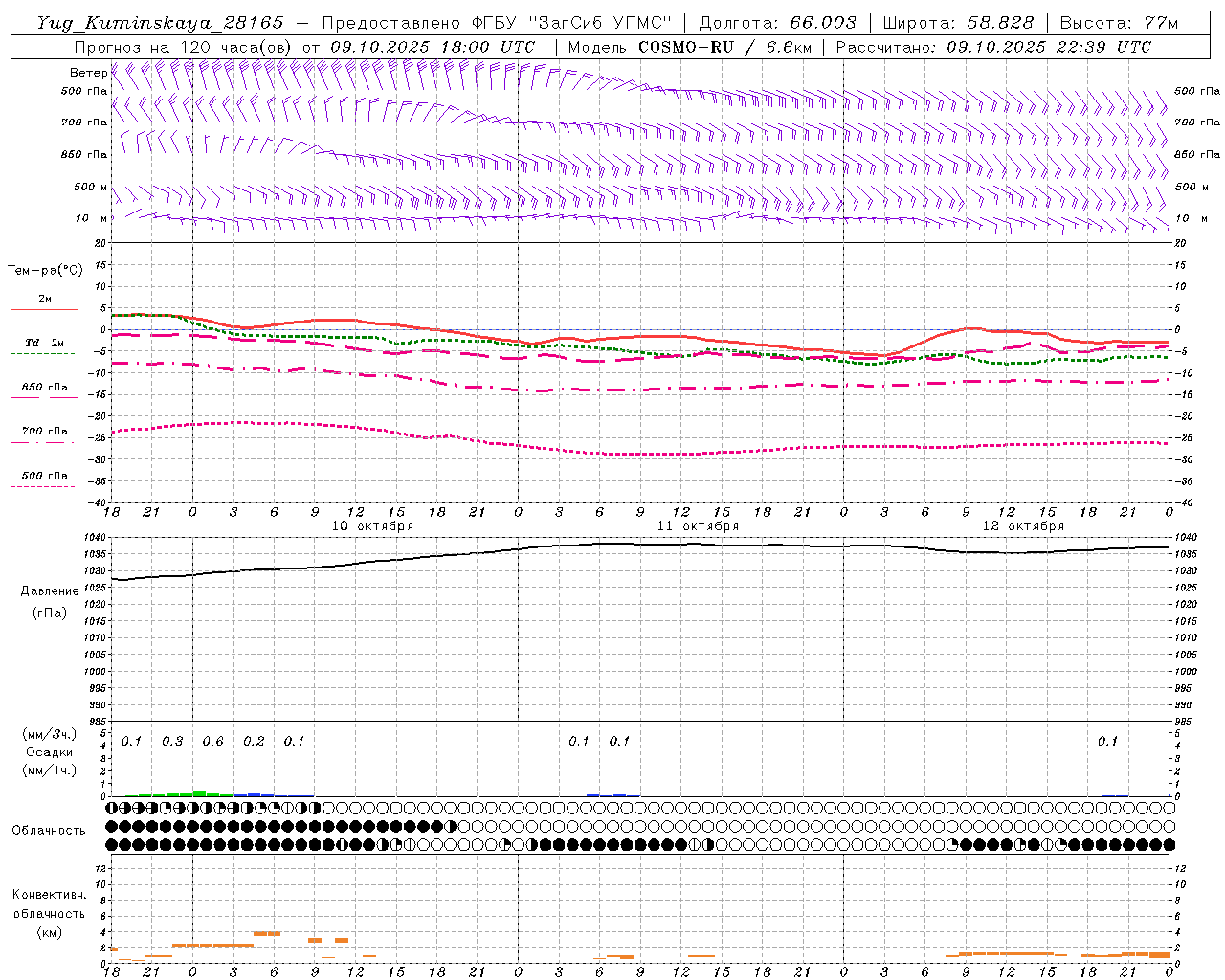Click the Осадки precipitation panel label
This screenshot has height=980, width=1225.
49,752
